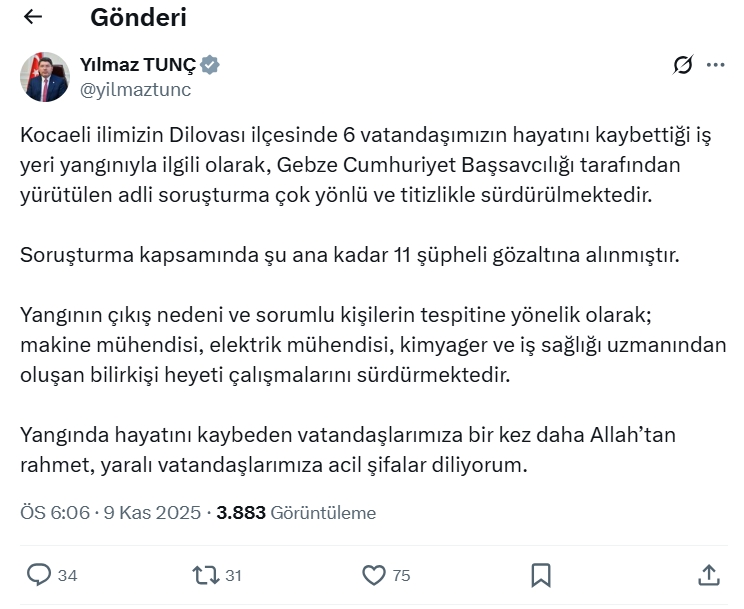The width and height of the screenshot is (744, 609).
Task: Click the like count 75
Action: pyautogui.click(x=401, y=575)
